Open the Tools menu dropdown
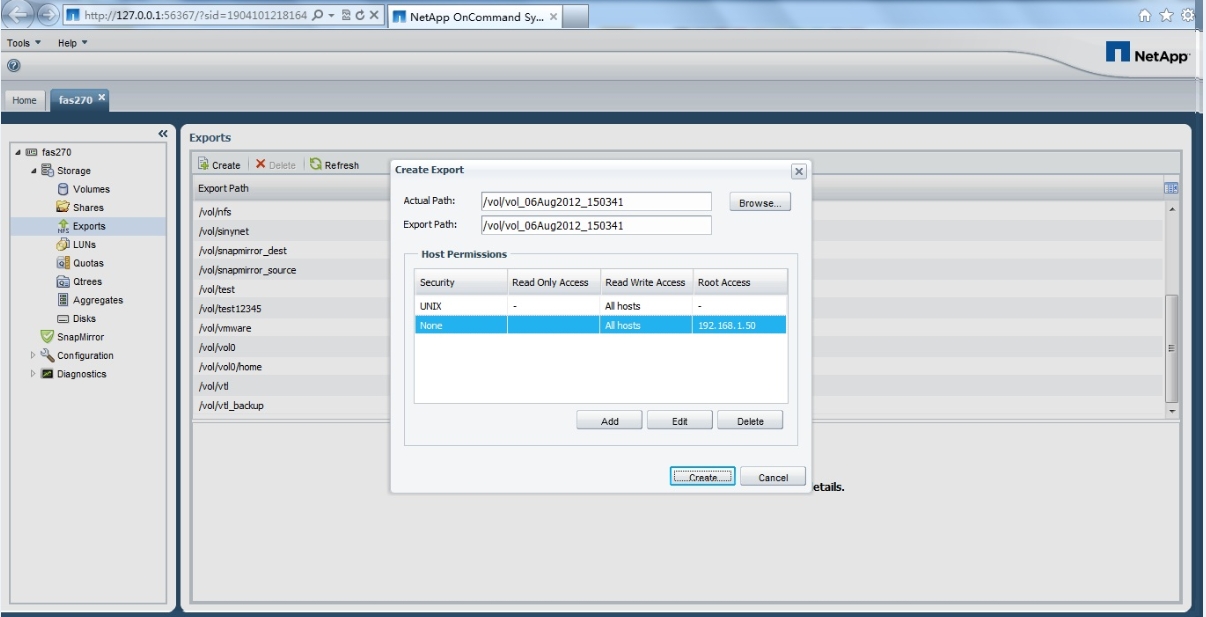 point(24,43)
